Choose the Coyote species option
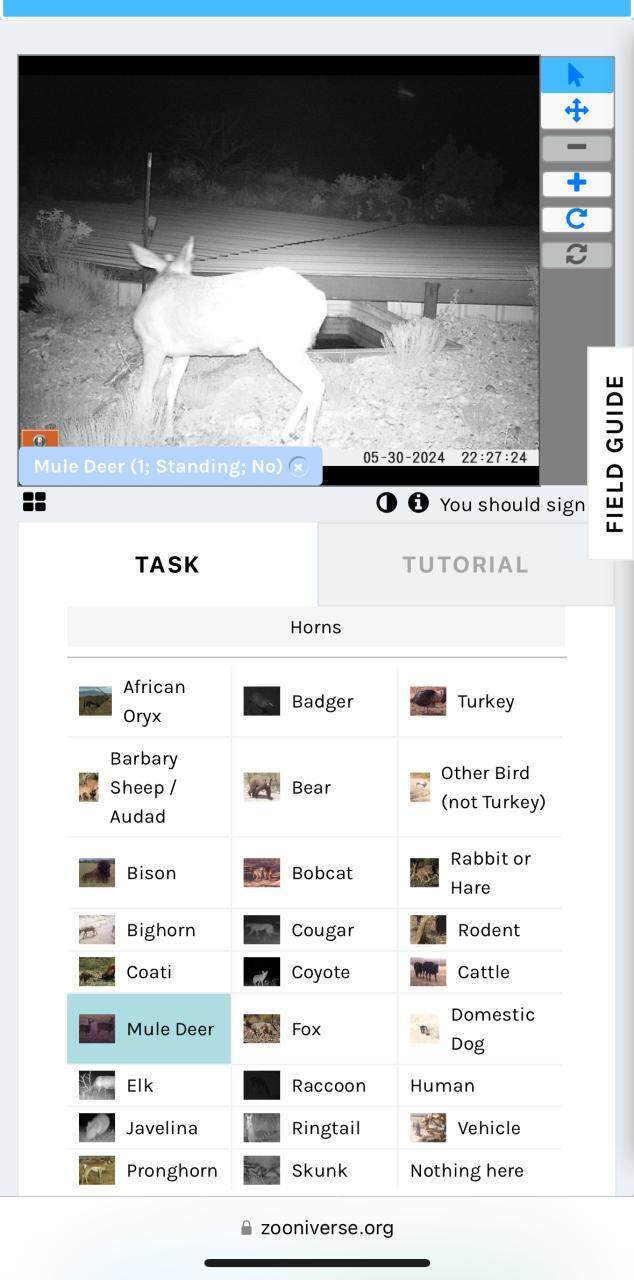 pyautogui.click(x=314, y=972)
